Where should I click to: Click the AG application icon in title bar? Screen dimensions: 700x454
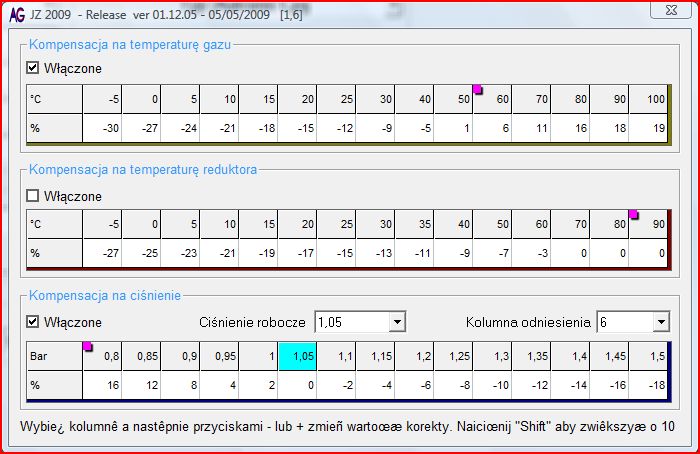point(17,15)
